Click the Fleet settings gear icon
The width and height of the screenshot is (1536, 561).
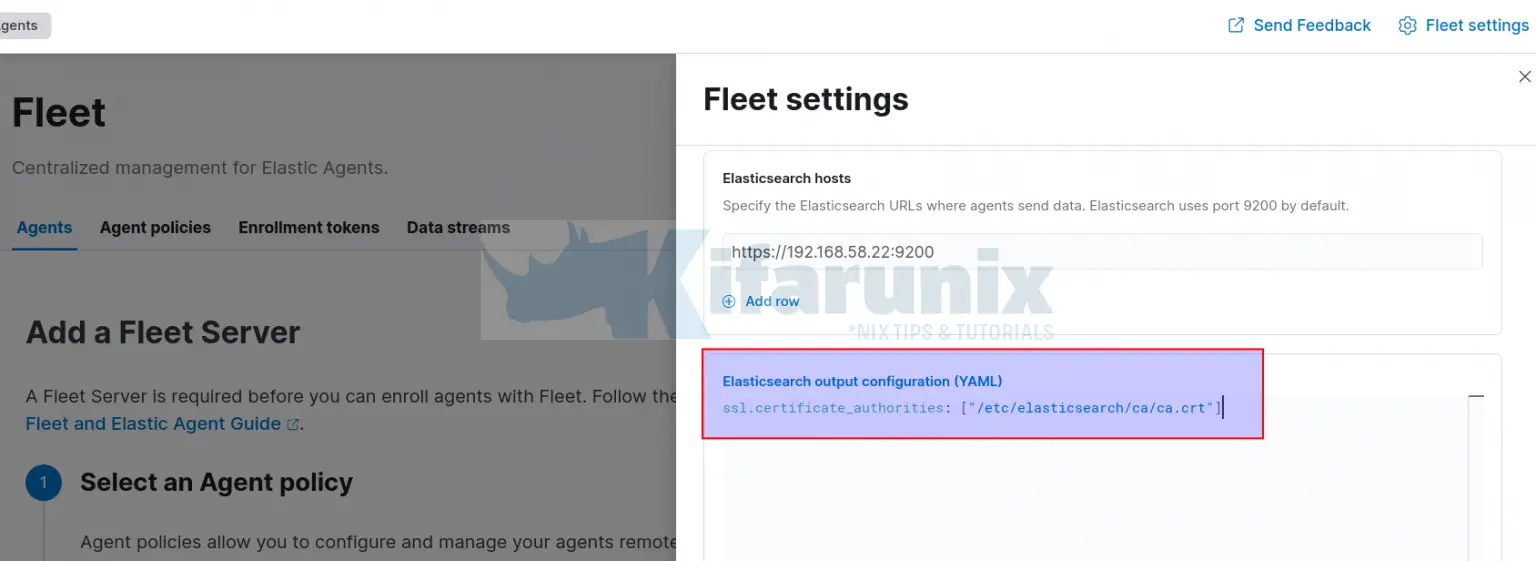point(1407,25)
